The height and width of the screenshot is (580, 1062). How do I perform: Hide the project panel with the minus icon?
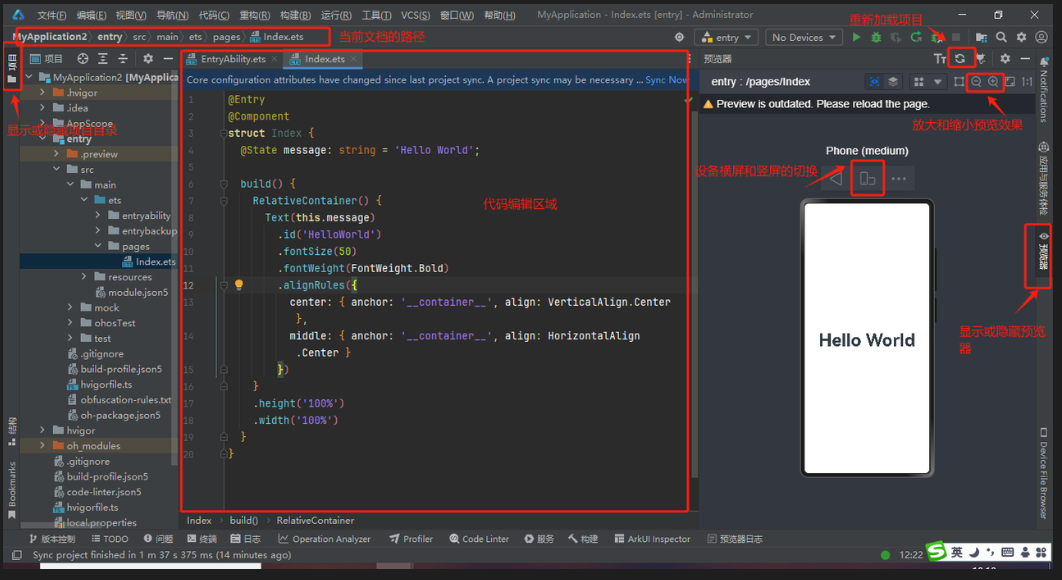168,59
